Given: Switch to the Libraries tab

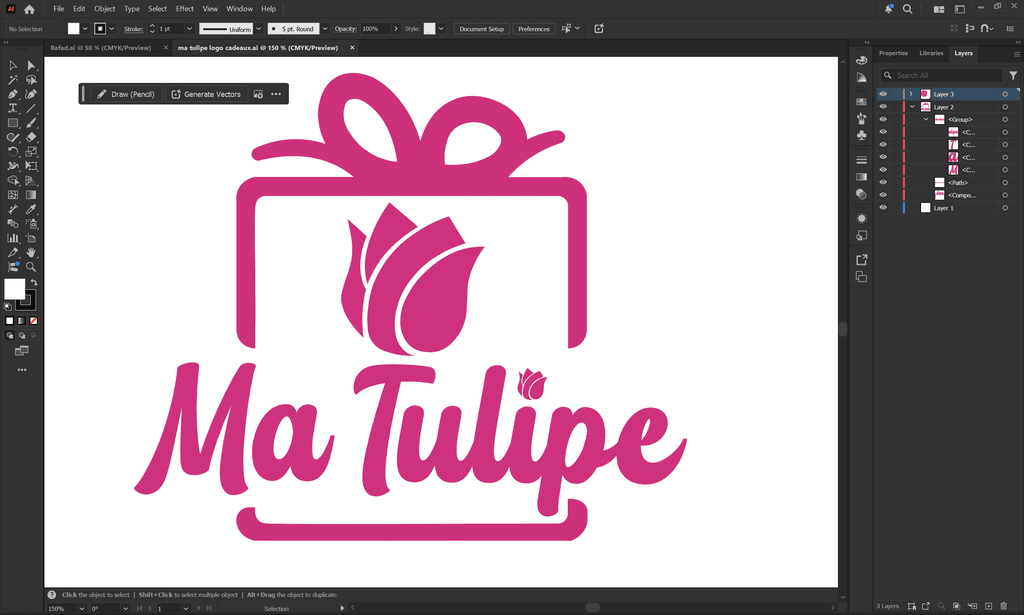Looking at the screenshot, I should pyautogui.click(x=931, y=54).
